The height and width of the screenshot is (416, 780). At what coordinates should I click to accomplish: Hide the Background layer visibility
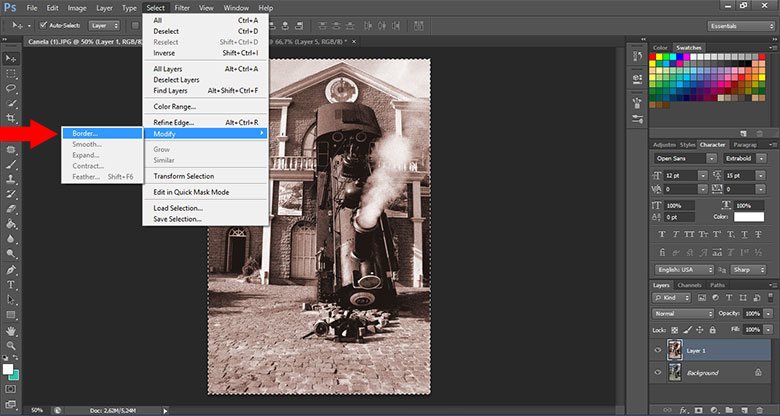[x=656, y=372]
